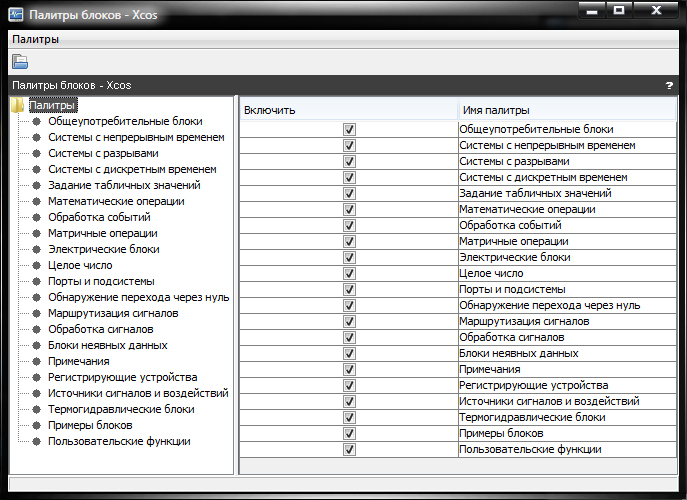Viewport: 687px width, 500px height.
Task: Toggle Математические операции checkbox
Action: pos(349,209)
